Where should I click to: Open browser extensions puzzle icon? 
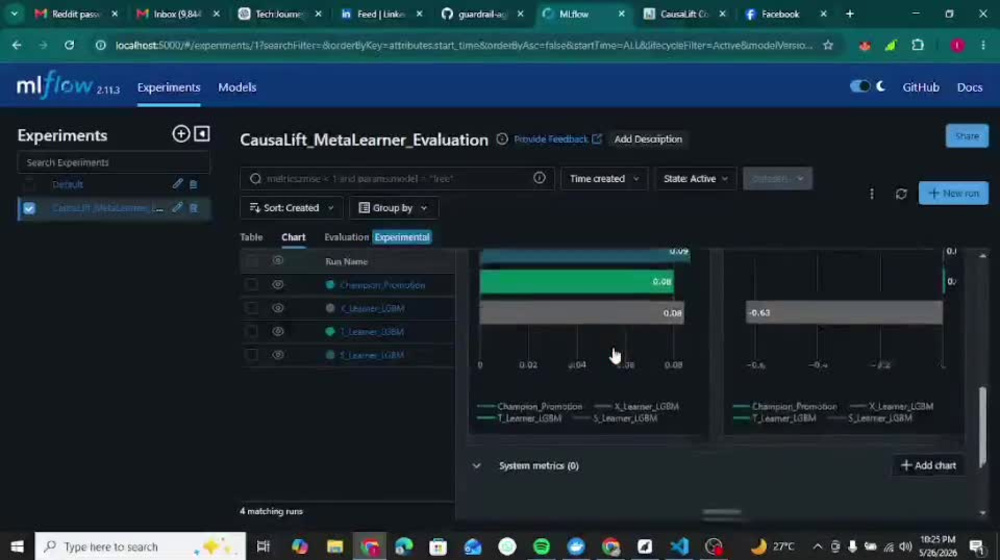(x=918, y=45)
